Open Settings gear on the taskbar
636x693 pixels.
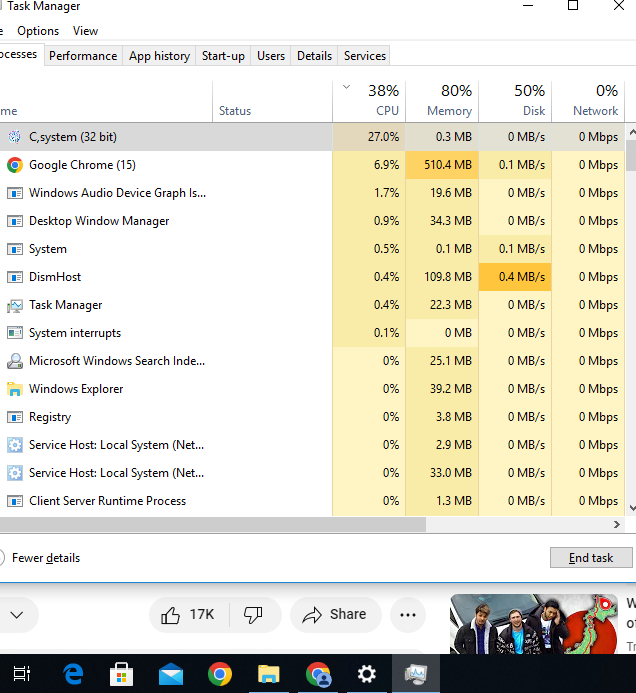coord(366,674)
